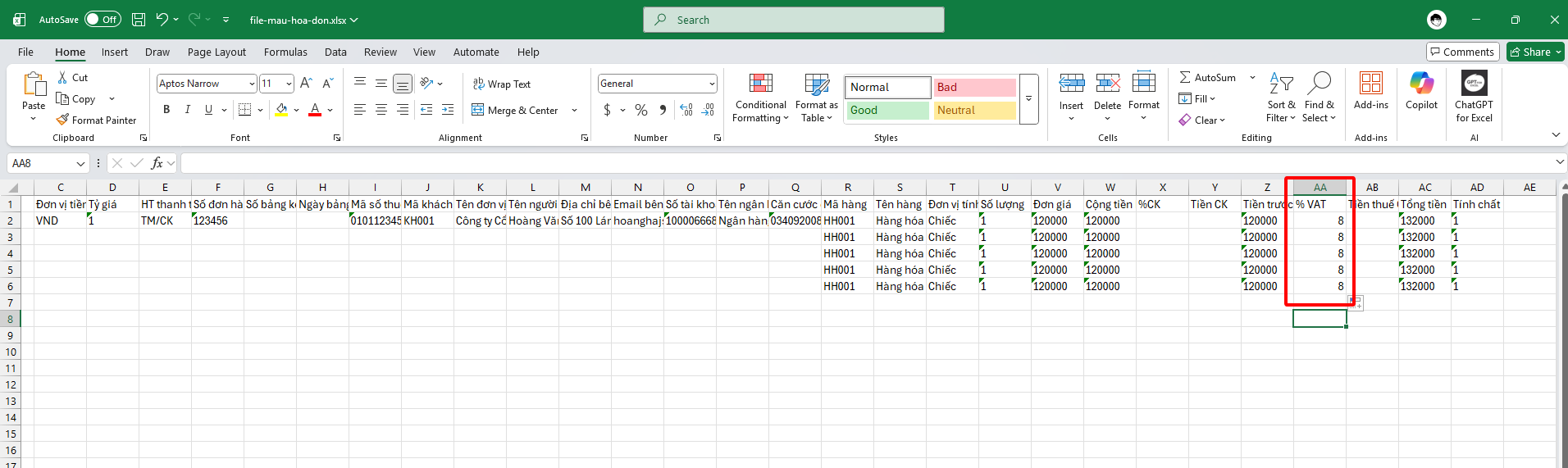The width and height of the screenshot is (1568, 468).
Task: Switch to the Page Layout tab
Action: (x=217, y=52)
